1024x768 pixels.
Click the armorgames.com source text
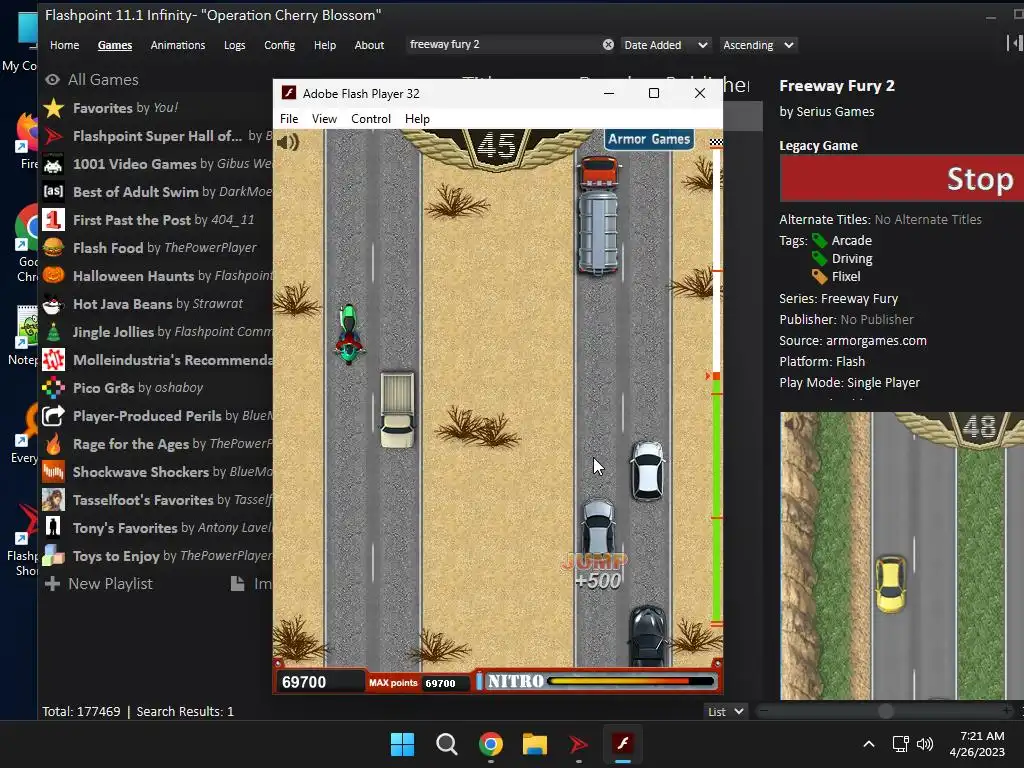pos(876,341)
